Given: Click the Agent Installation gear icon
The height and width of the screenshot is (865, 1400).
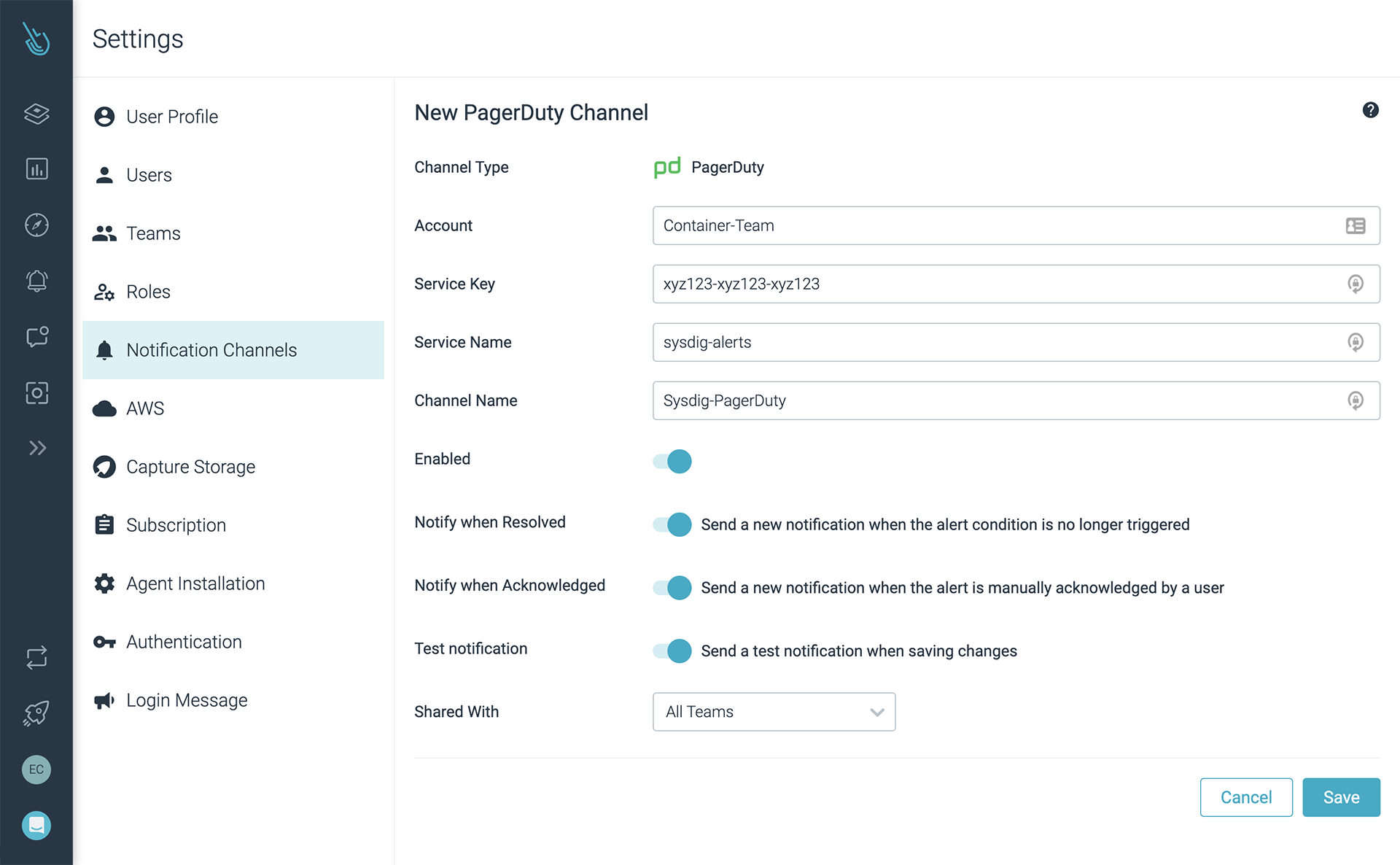Looking at the screenshot, I should point(104,583).
